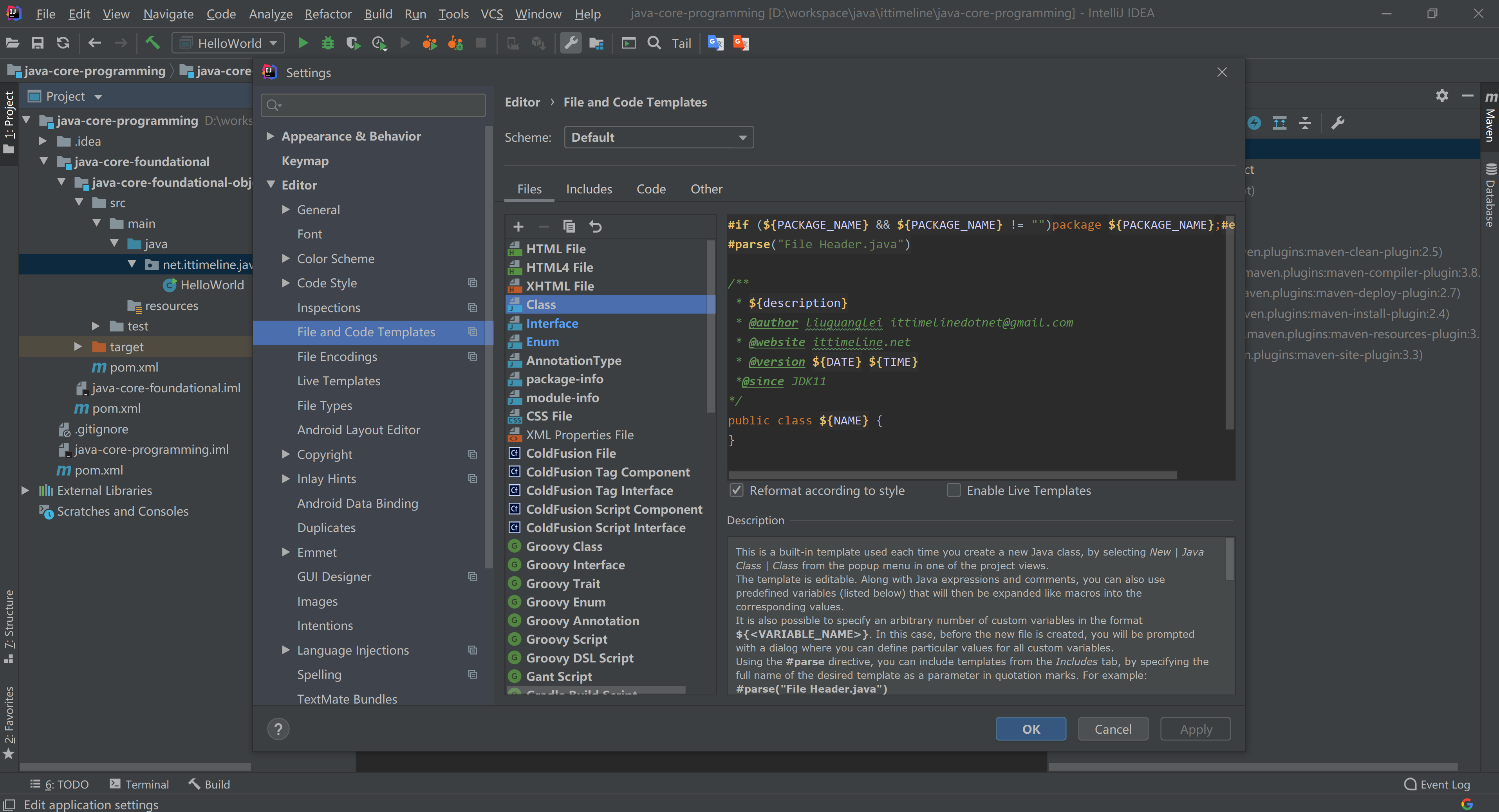
Task: Switch to Includes tab
Action: click(x=589, y=189)
